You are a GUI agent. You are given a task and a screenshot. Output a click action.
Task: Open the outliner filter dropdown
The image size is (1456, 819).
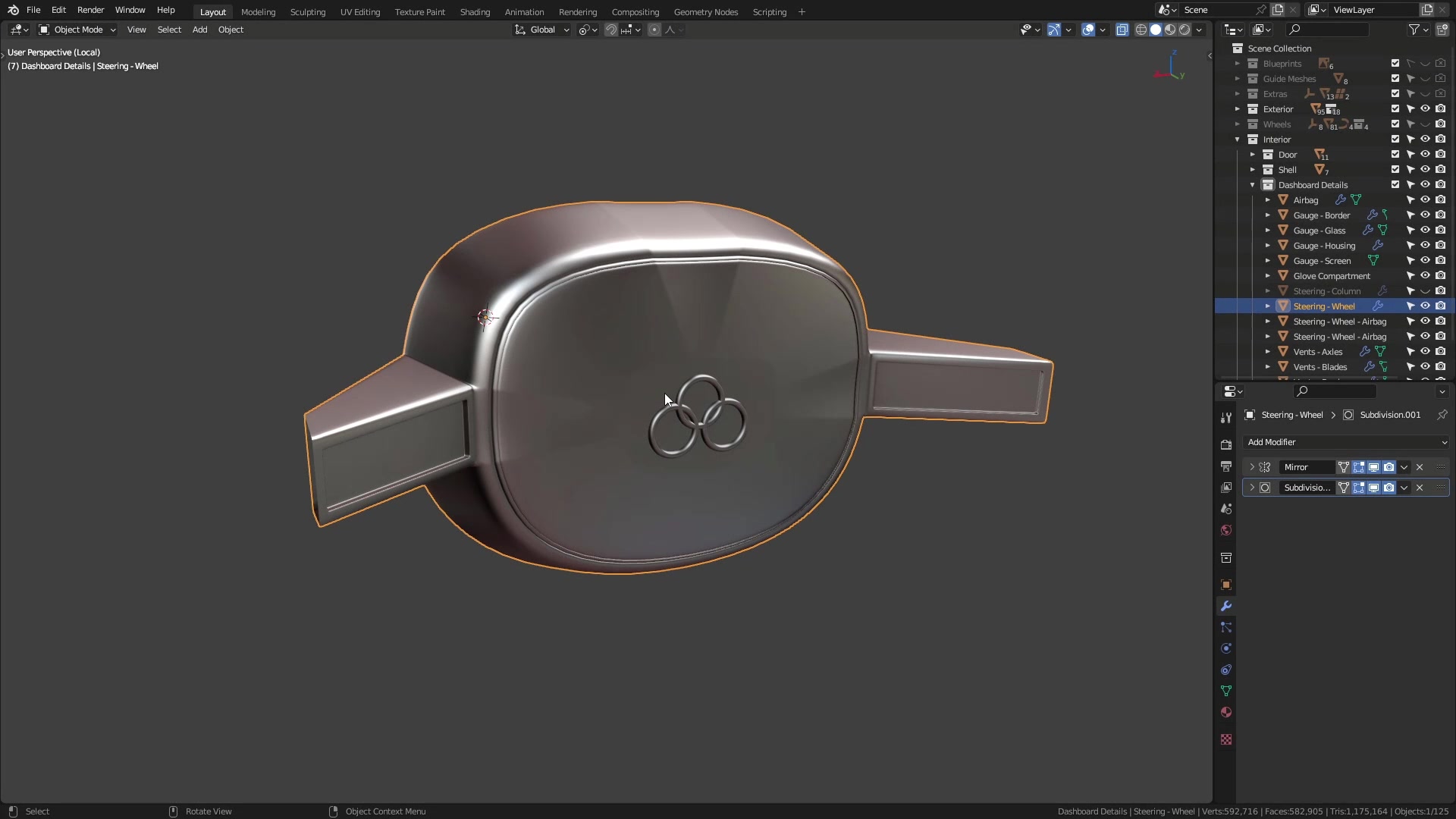tap(1418, 30)
